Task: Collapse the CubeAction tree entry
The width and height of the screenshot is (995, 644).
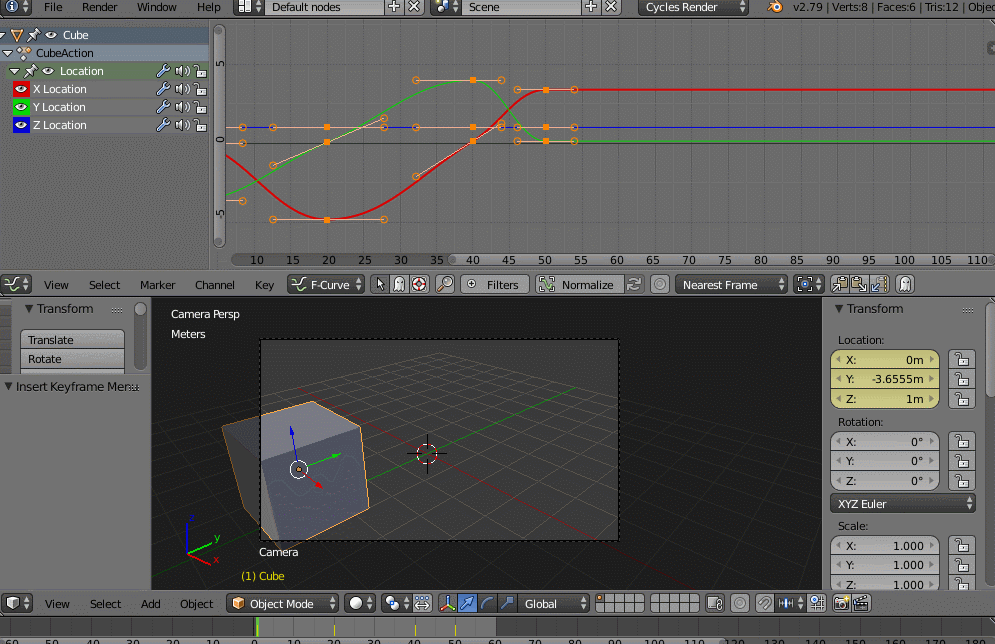Action: 9,53
